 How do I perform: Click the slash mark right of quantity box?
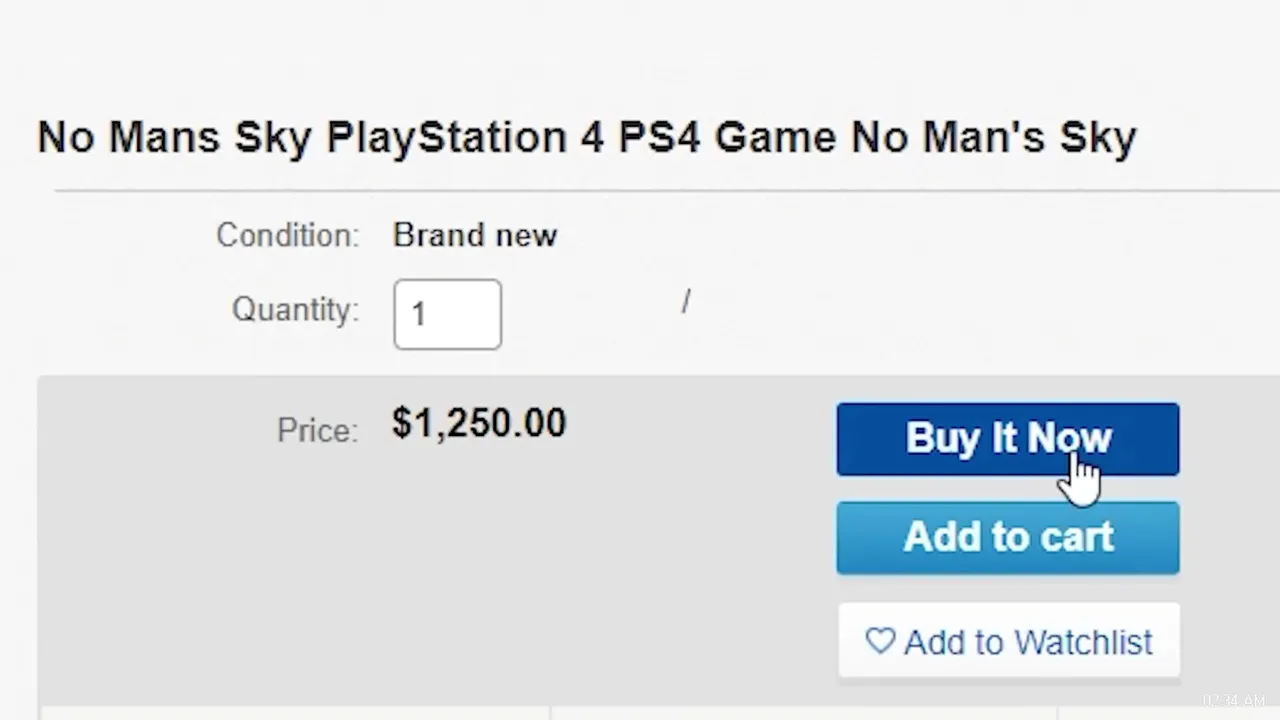pos(686,302)
